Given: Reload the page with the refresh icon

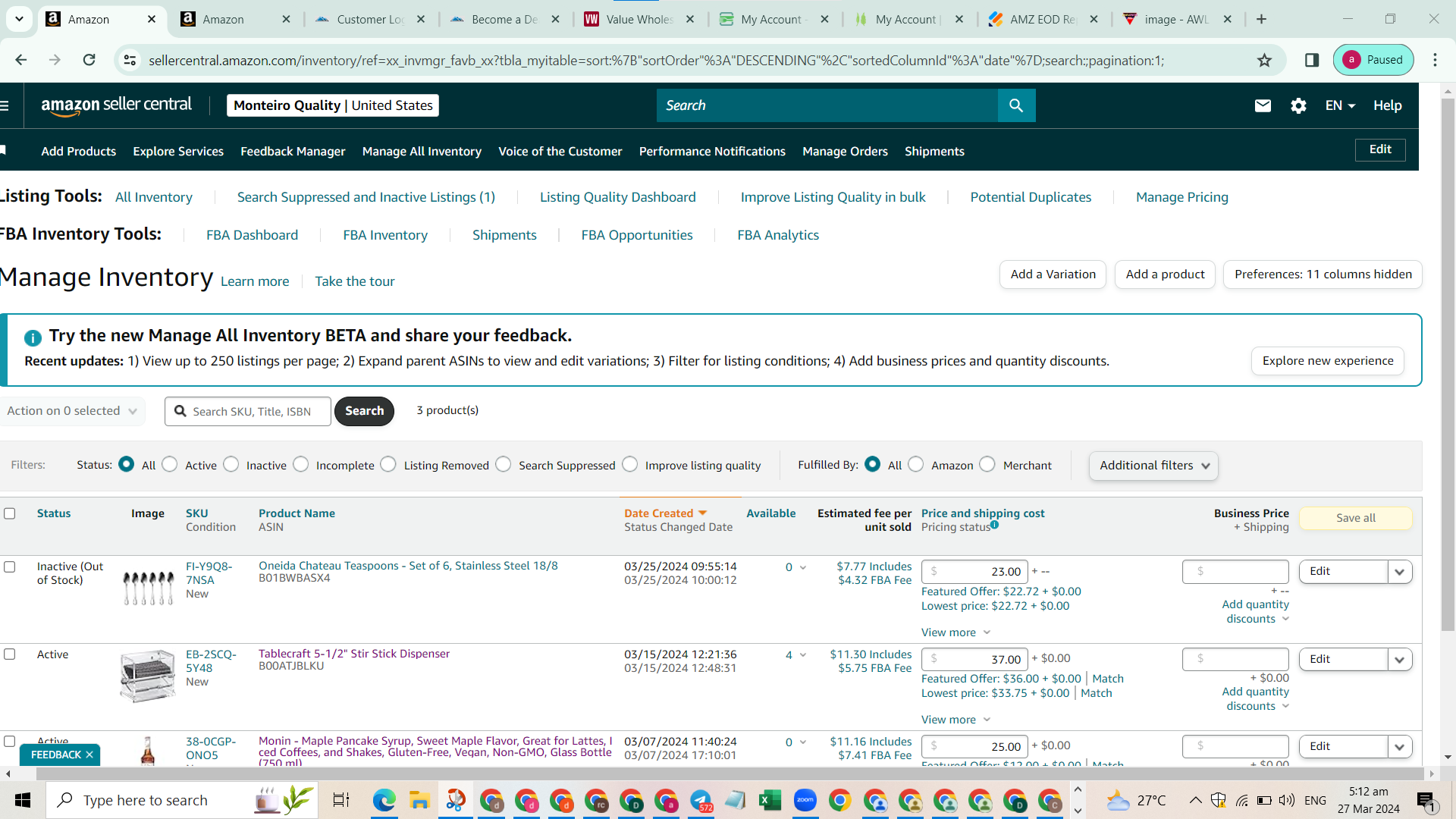Looking at the screenshot, I should [89, 60].
